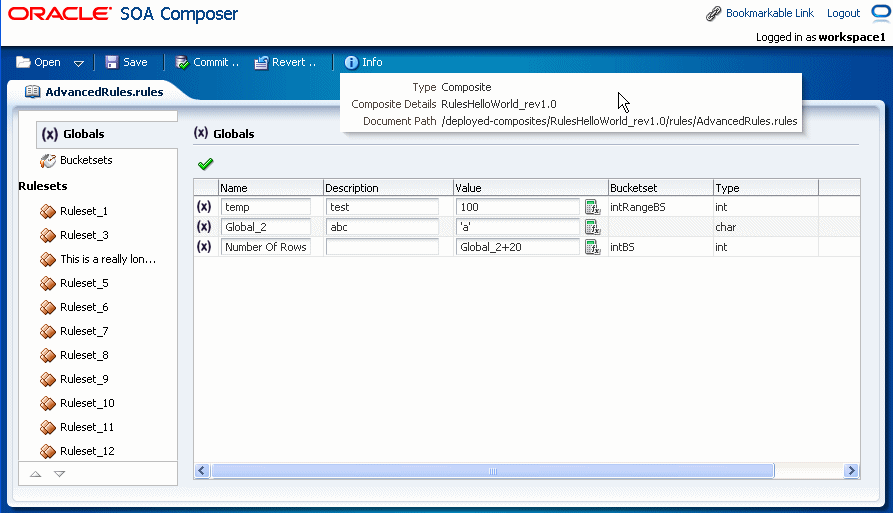Open expression builder for Global_2 value

593,227
